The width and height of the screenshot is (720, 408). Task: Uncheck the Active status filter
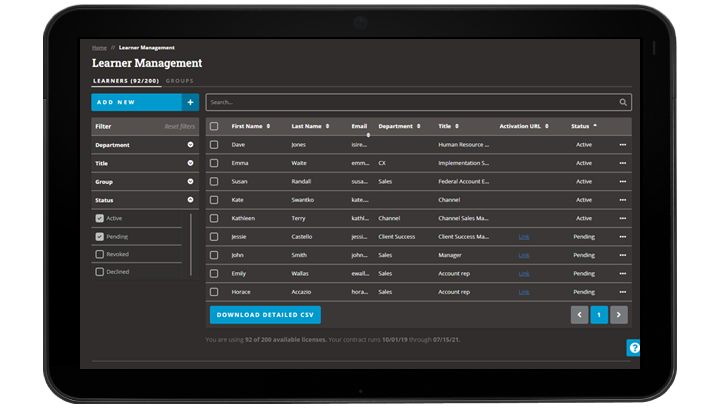99,218
